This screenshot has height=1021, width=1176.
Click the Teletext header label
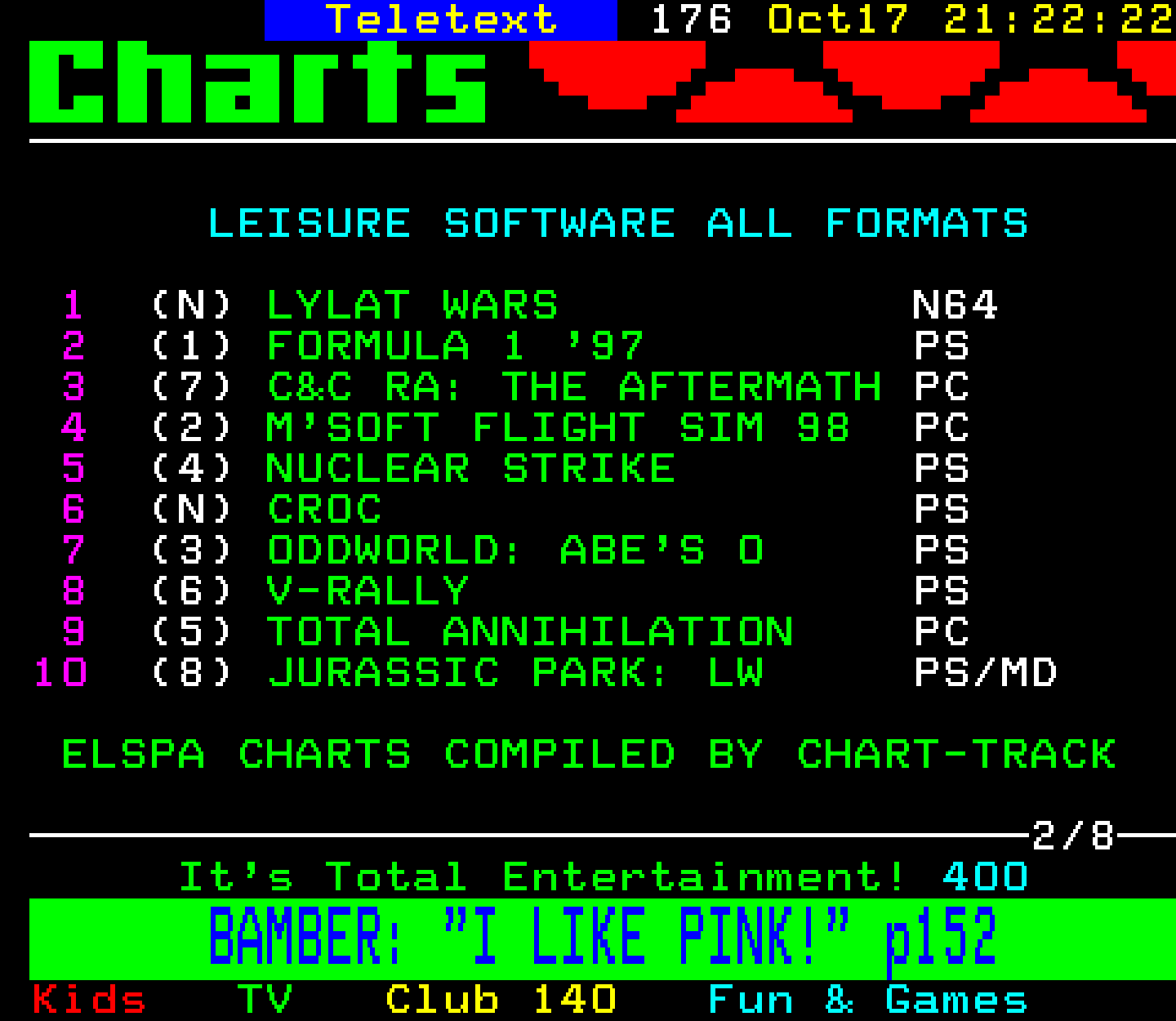pyautogui.click(x=441, y=20)
